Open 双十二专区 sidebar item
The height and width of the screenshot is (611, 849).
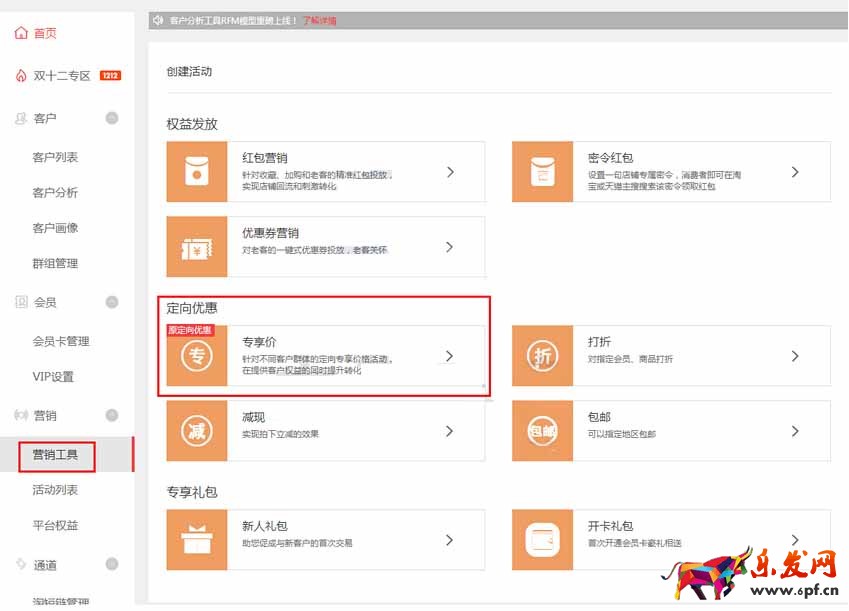(x=62, y=76)
